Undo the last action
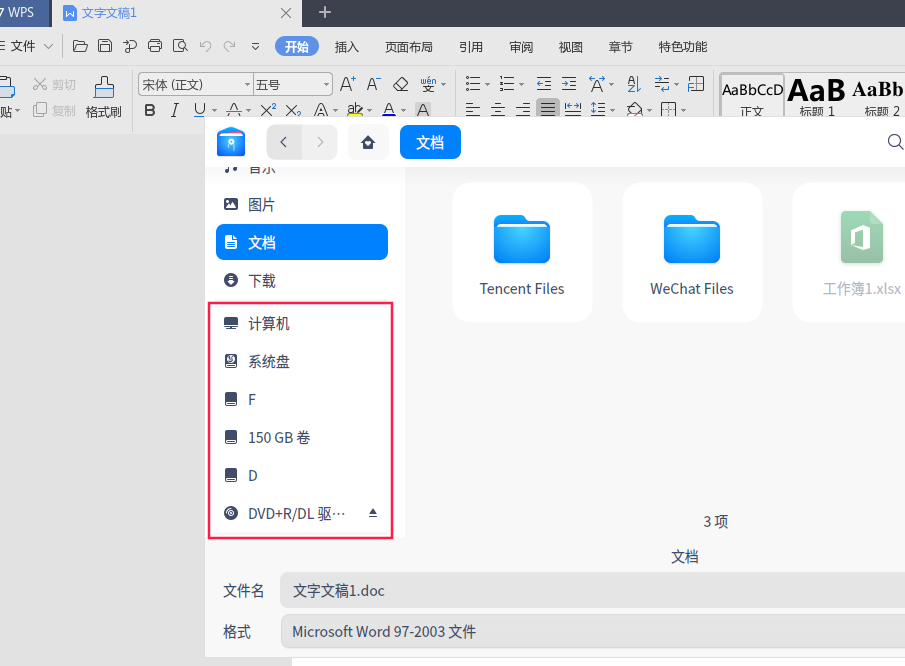905x666 pixels. tap(205, 46)
